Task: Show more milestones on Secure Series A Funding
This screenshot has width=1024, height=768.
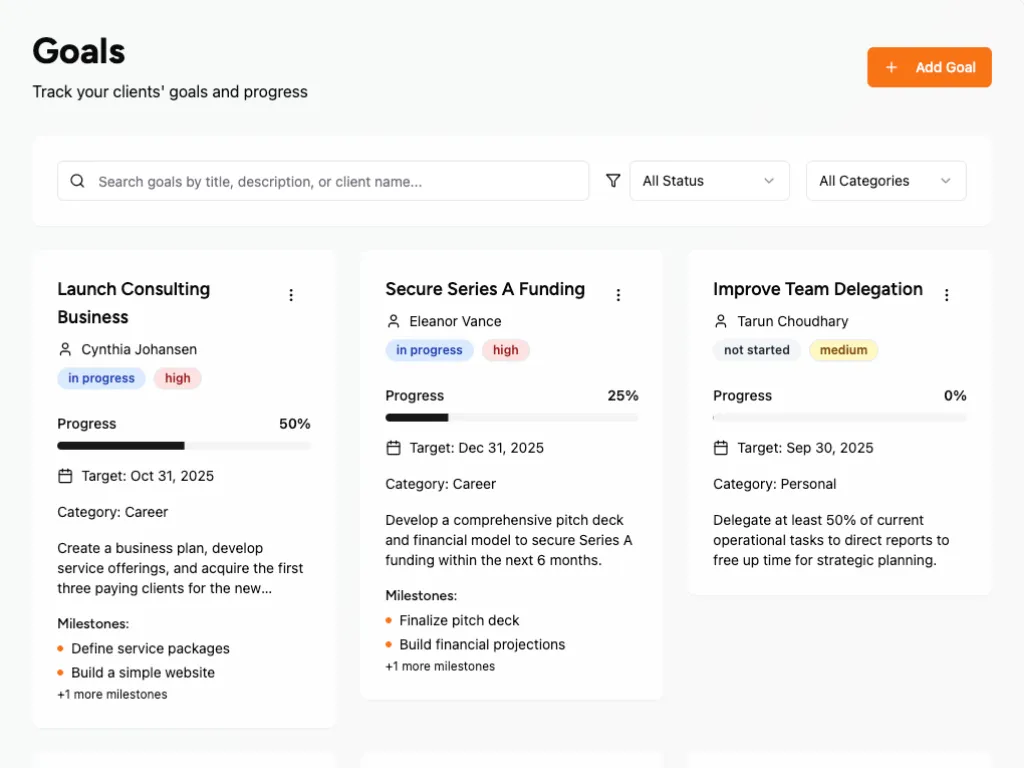Action: point(440,666)
